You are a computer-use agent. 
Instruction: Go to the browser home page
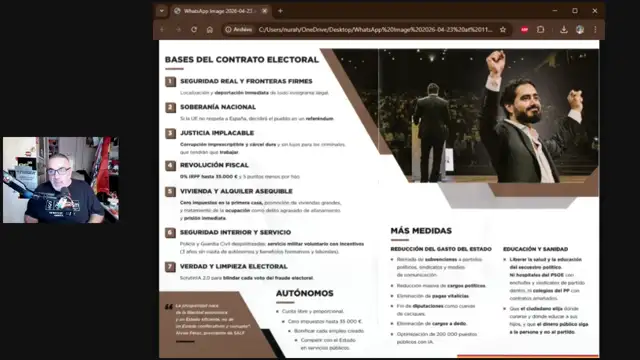pos(210,30)
